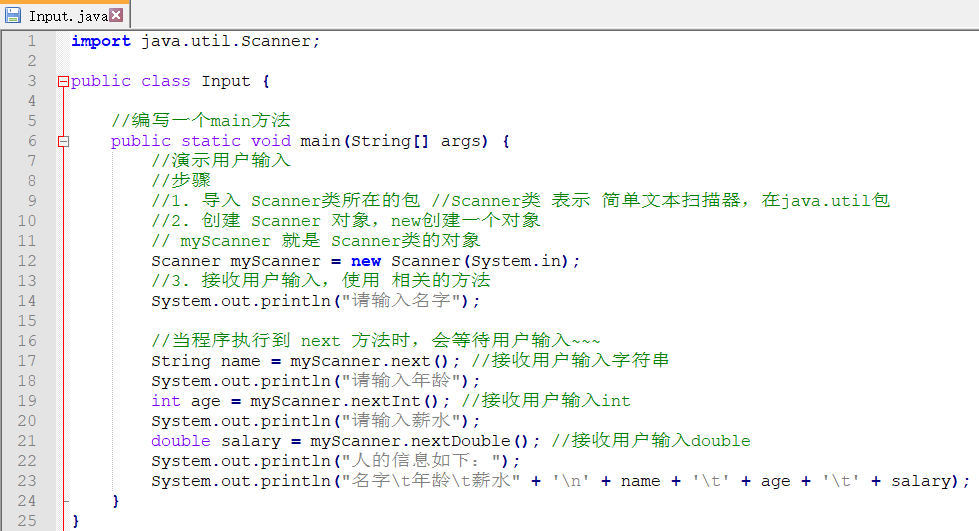This screenshot has height=531, width=979.
Task: Click the word Scanner in the import line
Action: click(285, 41)
